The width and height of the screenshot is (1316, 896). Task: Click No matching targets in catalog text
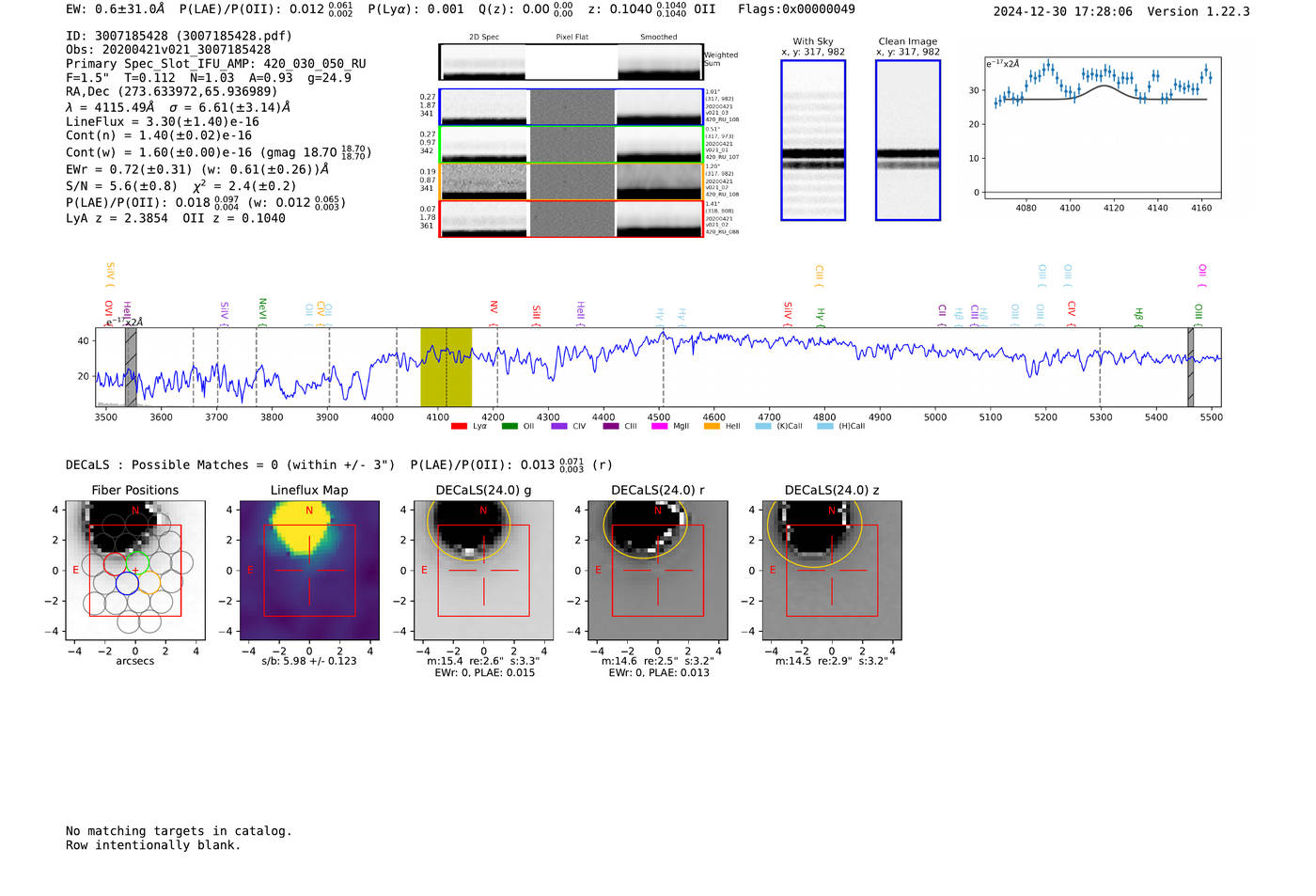[x=179, y=831]
